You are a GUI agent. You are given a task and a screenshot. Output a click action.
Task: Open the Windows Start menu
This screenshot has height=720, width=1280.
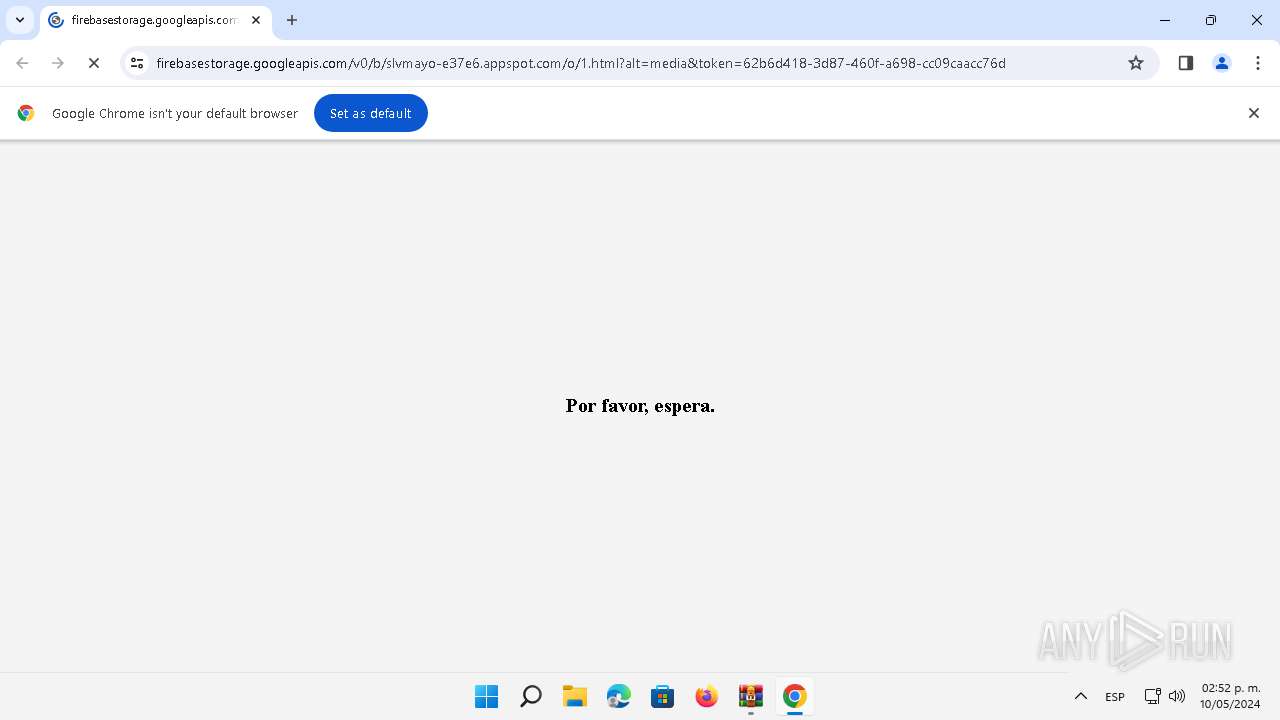pyautogui.click(x=487, y=696)
